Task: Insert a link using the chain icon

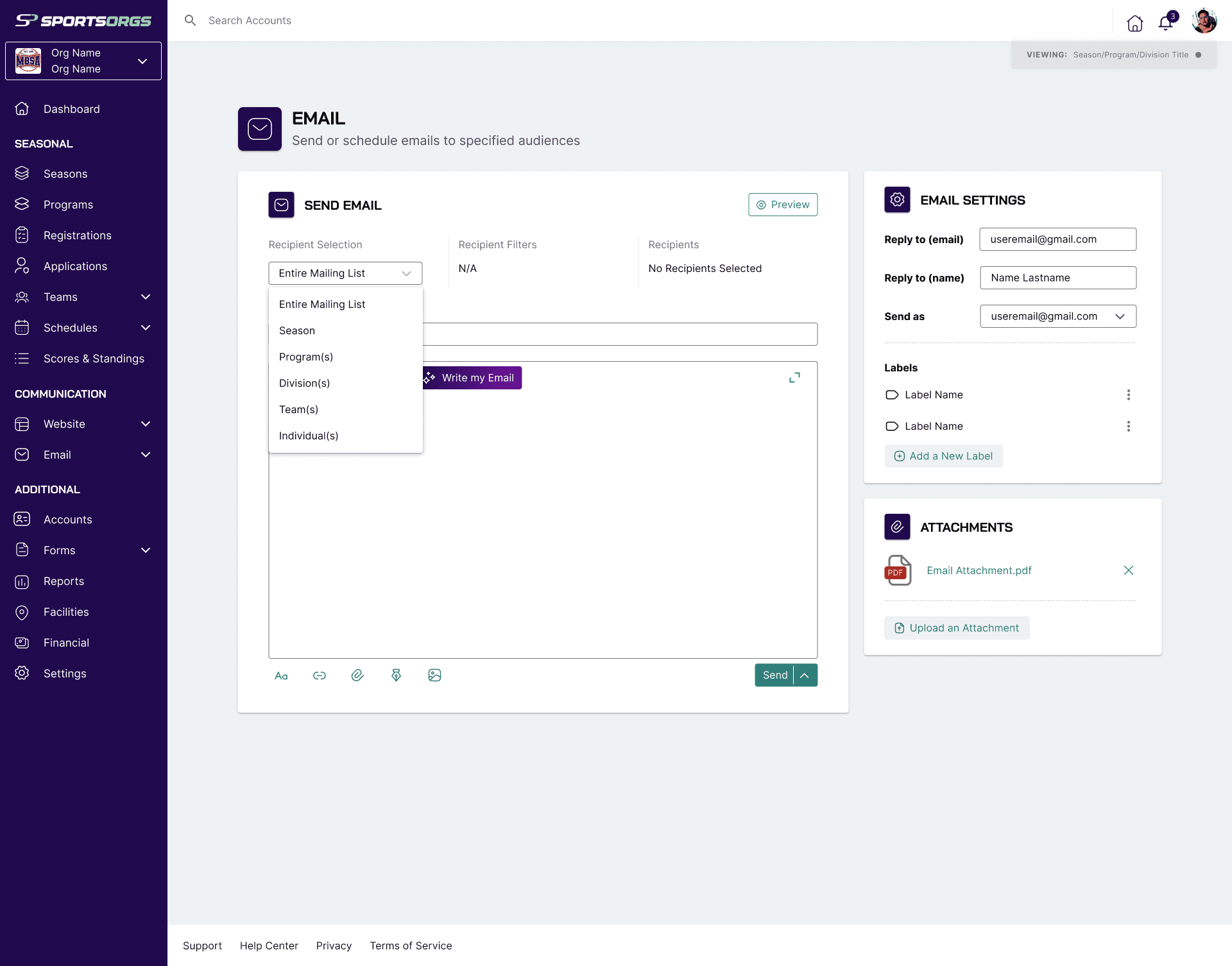Action: (320, 675)
